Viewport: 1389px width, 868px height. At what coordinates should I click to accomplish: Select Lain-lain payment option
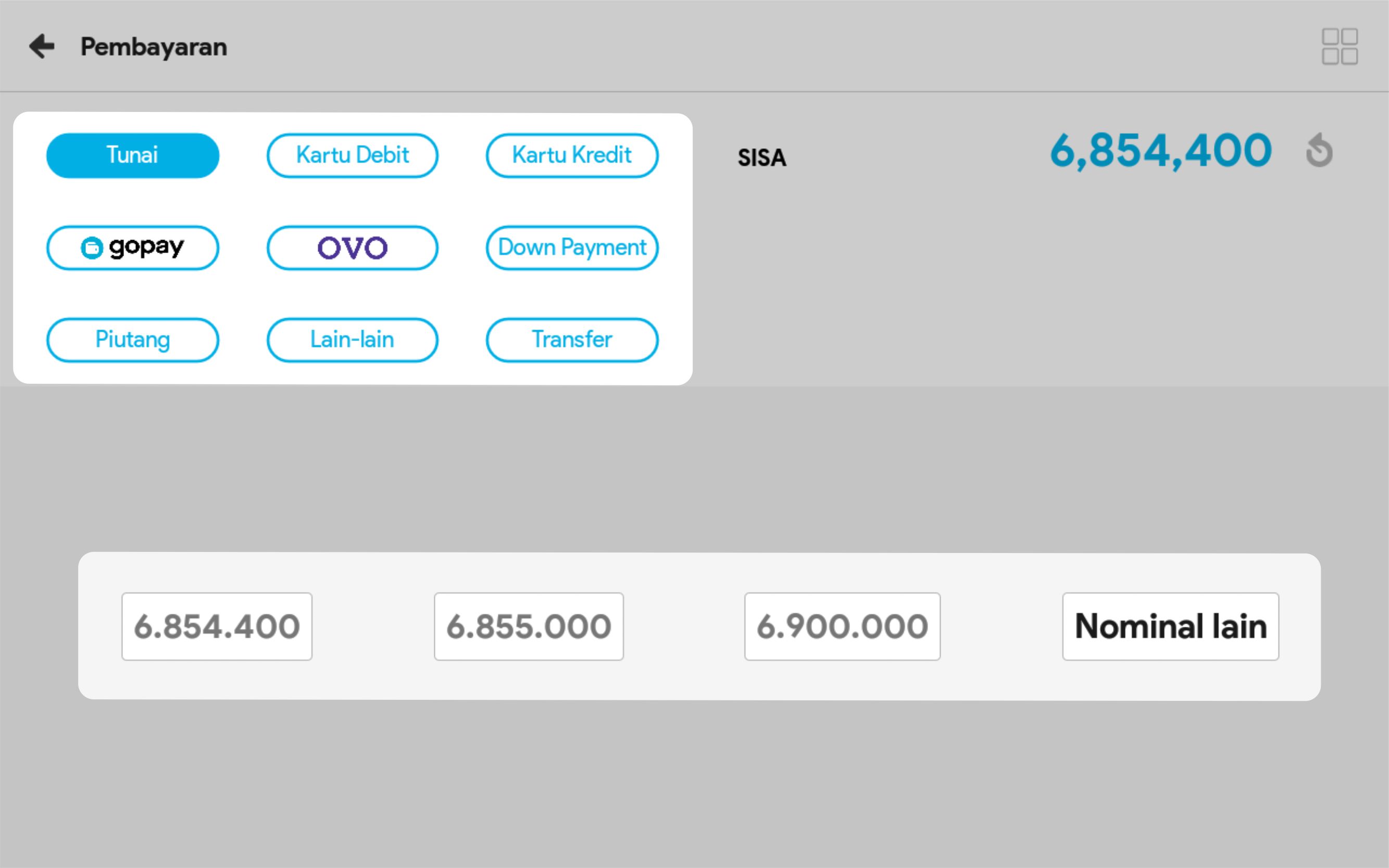(x=352, y=340)
